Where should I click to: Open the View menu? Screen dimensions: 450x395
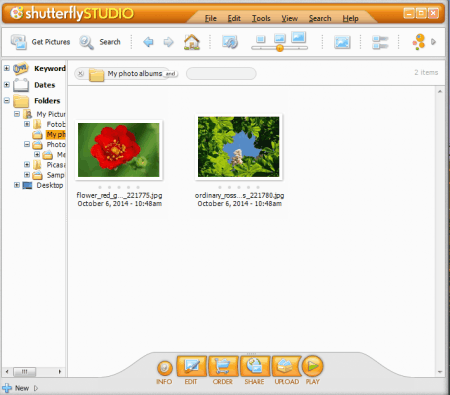(x=289, y=19)
